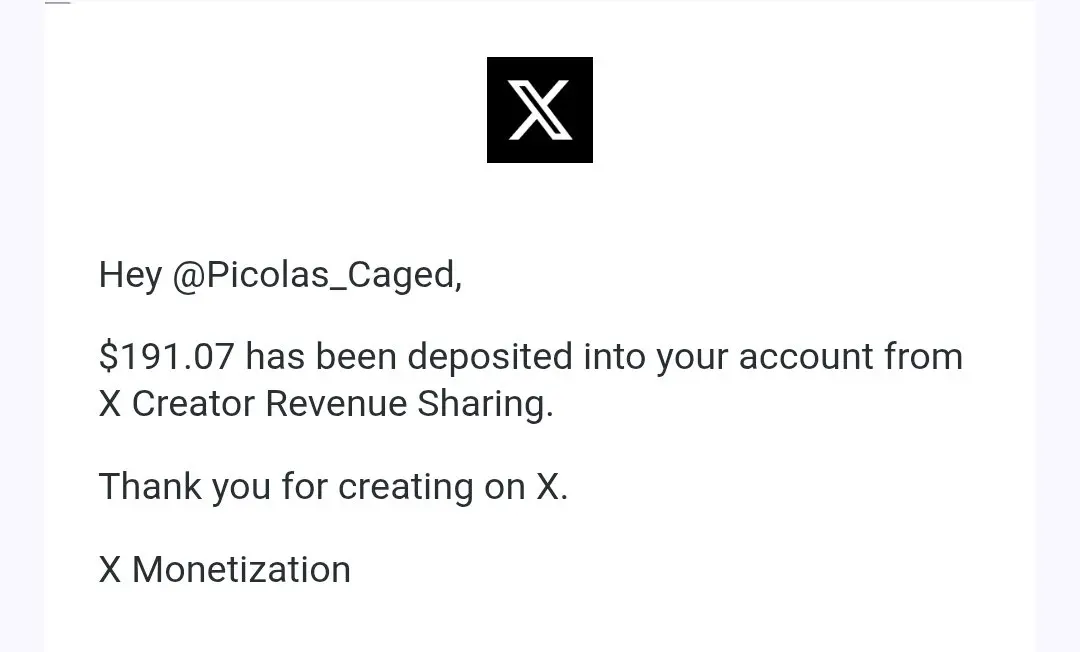Click the word "Revenue" in the message
This screenshot has height=652, width=1080.
click(336, 403)
